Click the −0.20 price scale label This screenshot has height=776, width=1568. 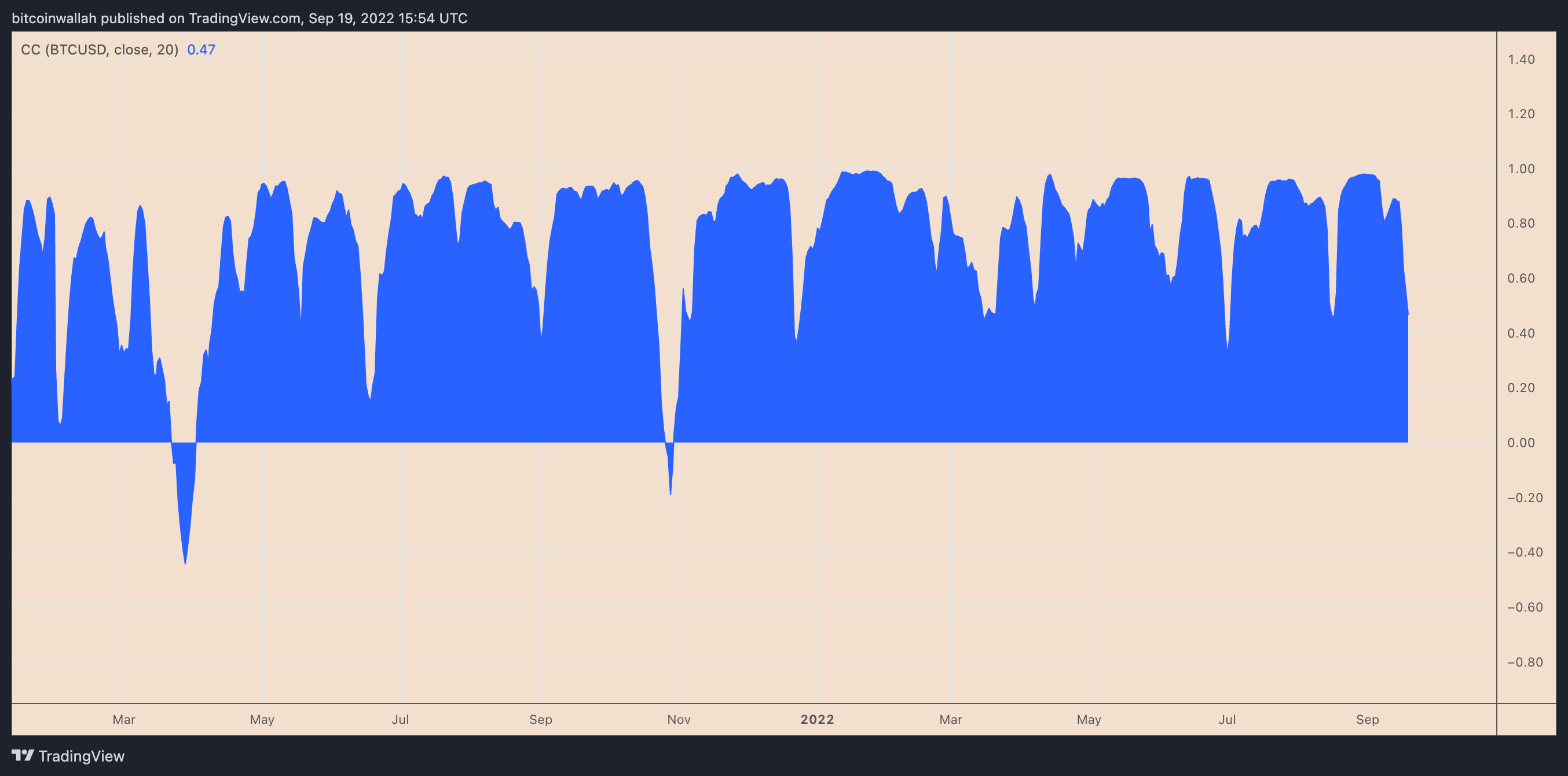pos(1525,497)
